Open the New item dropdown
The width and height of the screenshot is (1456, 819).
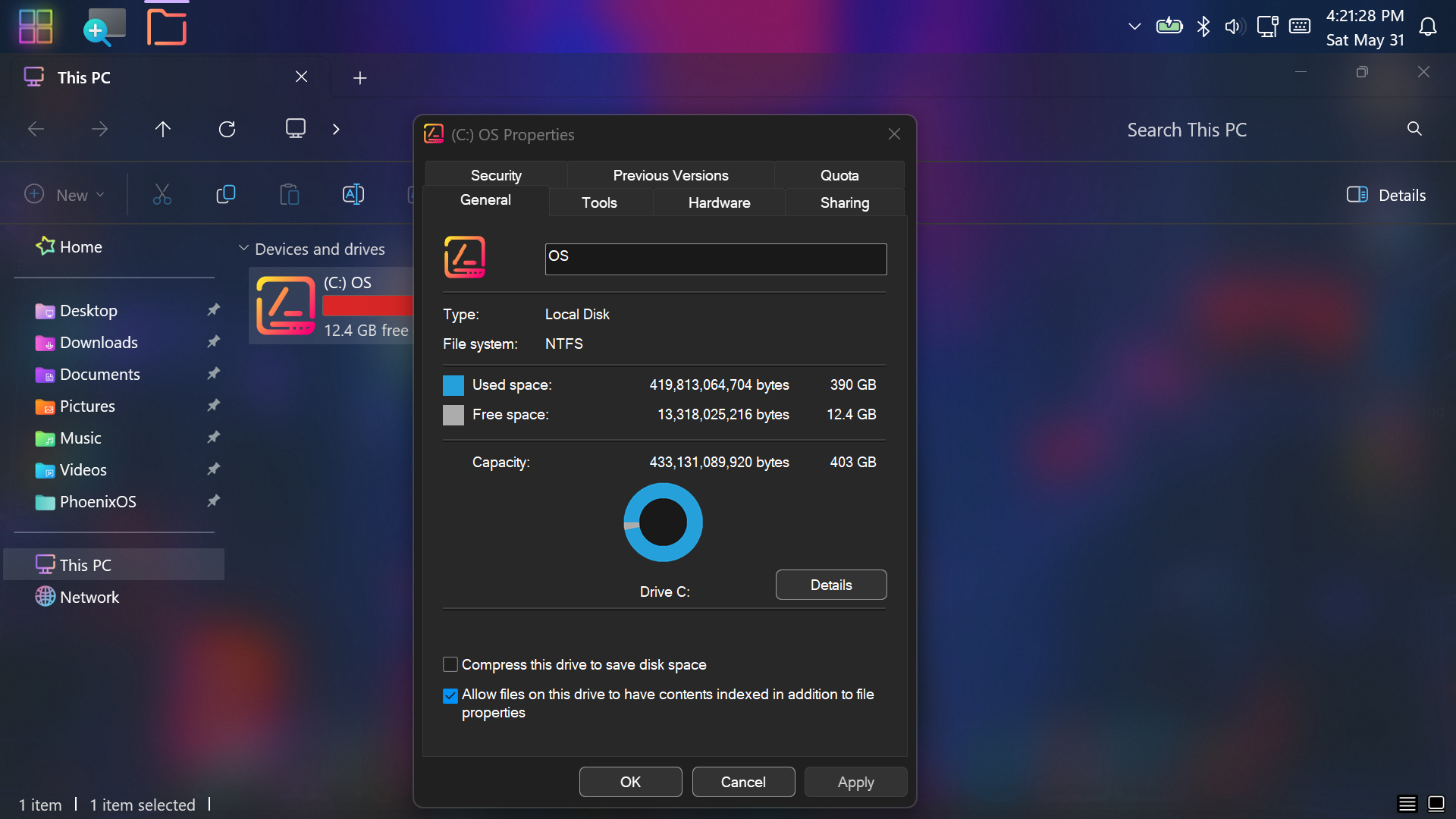[x=64, y=195]
